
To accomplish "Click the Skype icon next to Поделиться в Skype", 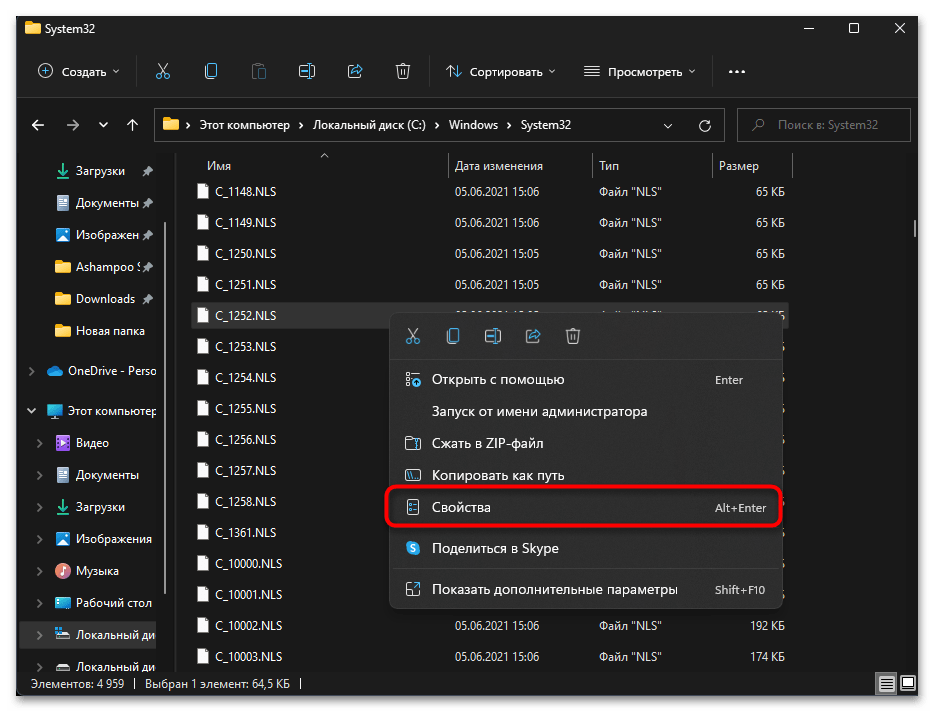I will pyautogui.click(x=411, y=548).
